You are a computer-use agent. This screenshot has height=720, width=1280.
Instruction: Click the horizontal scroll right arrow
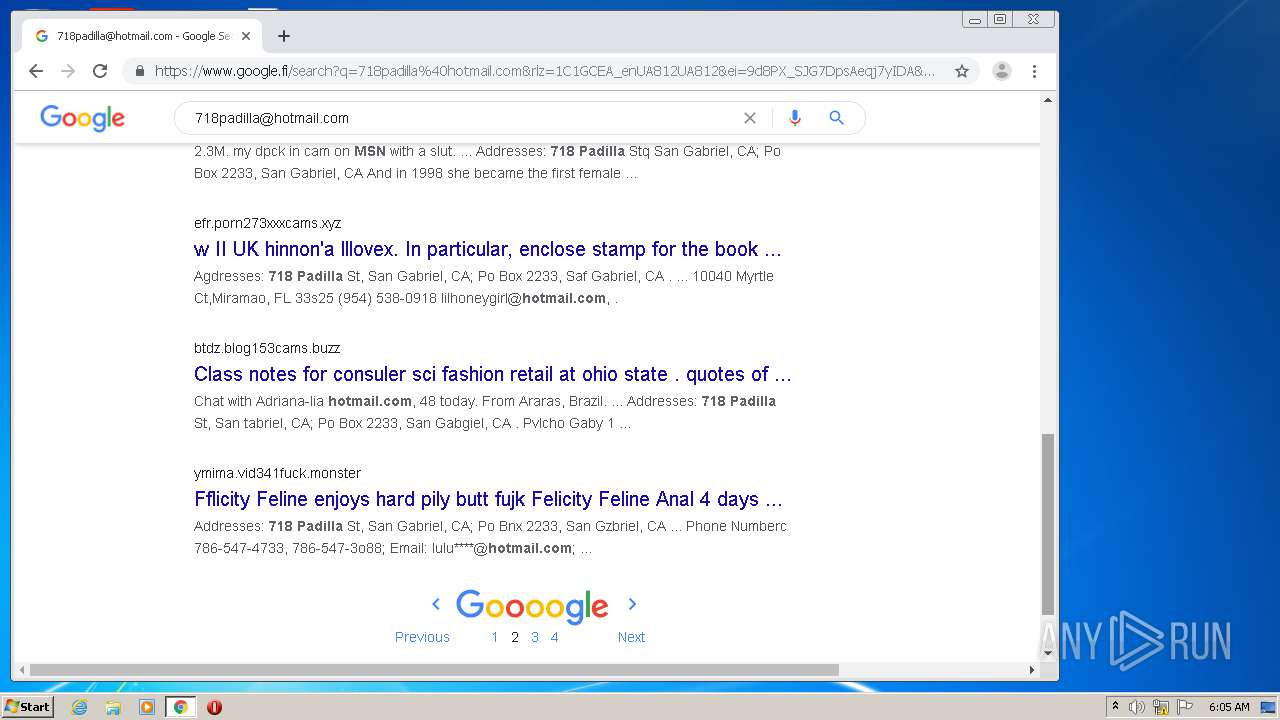[x=1032, y=670]
